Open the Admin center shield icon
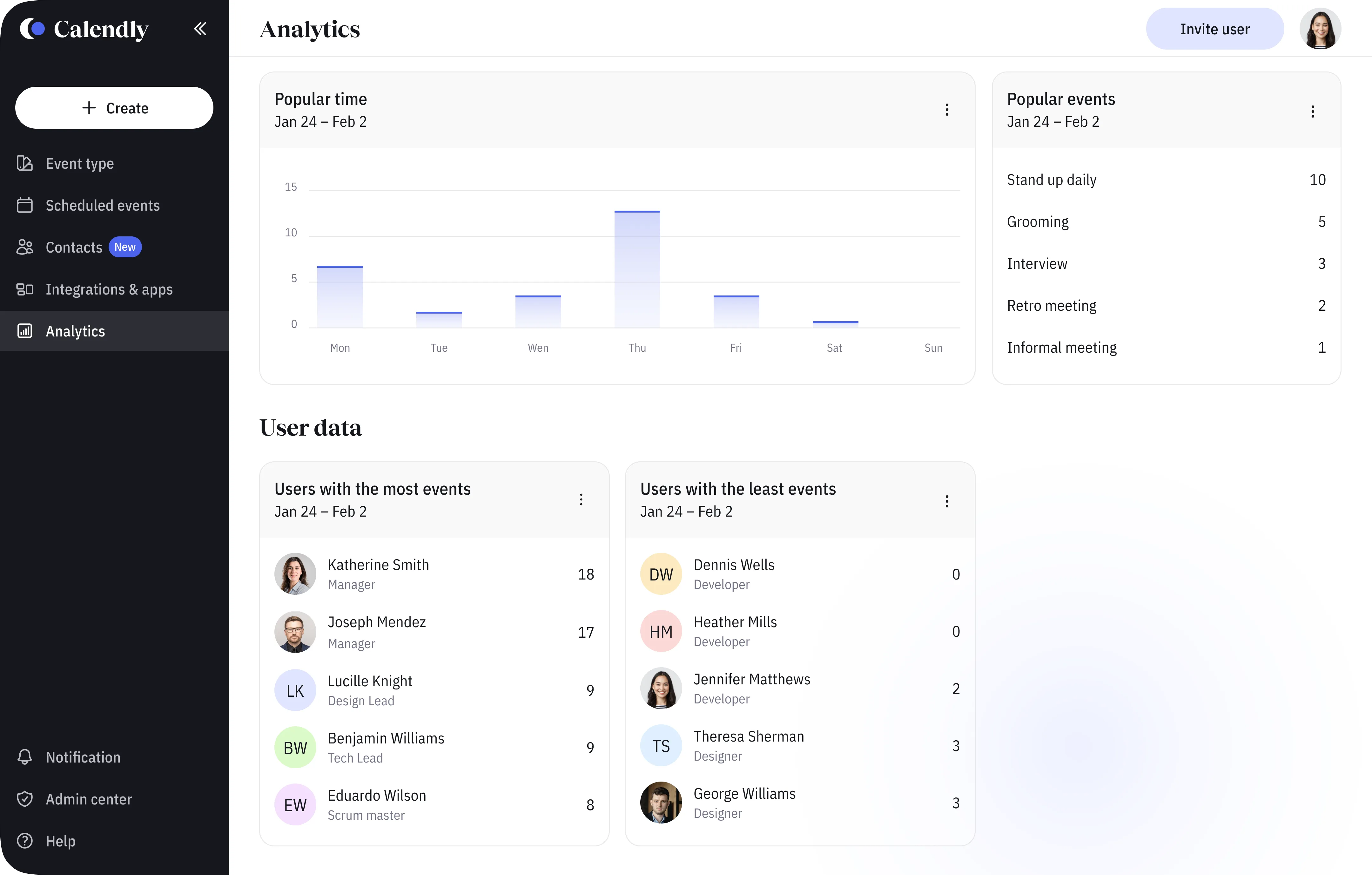 tap(24, 799)
